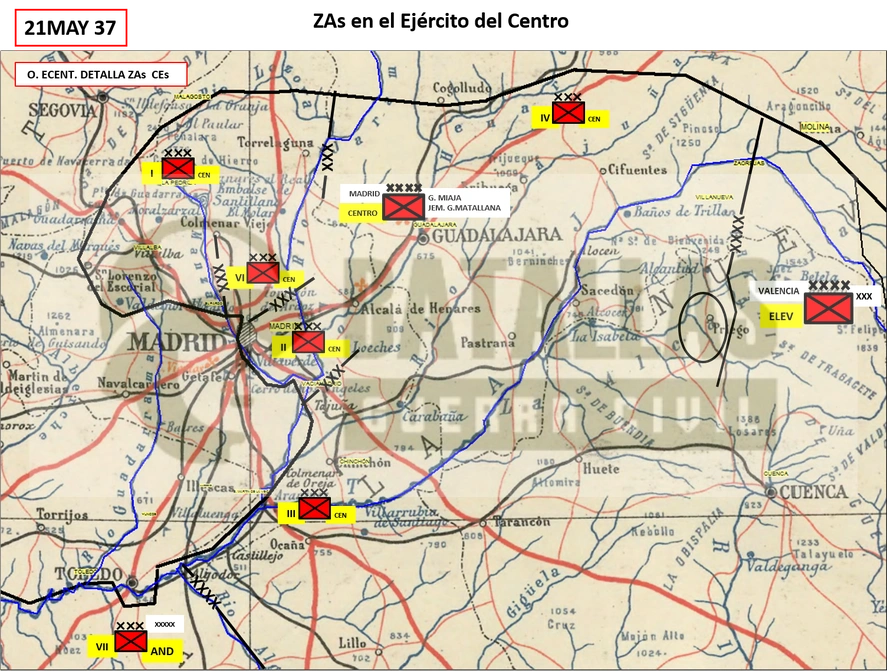Click the IV Corps unit symbol near Cogolludo
Viewport: 887px width, 671px height.
tap(569, 113)
